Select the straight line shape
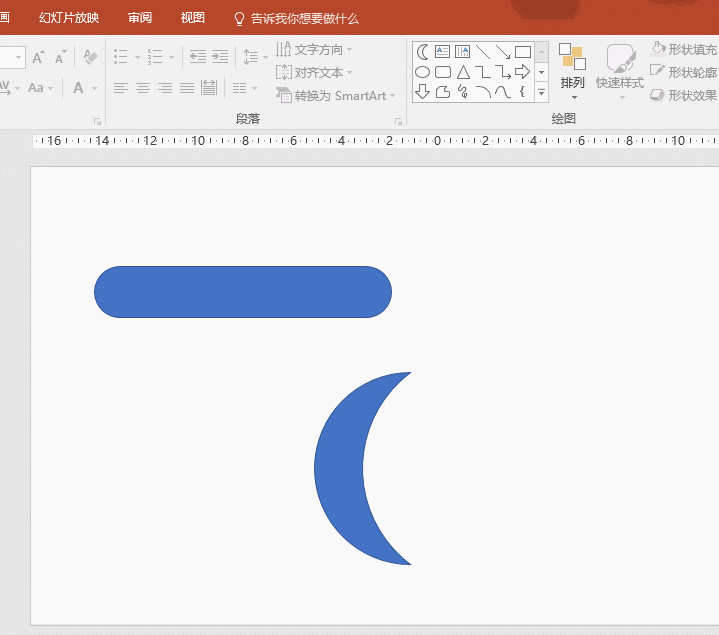The height and width of the screenshot is (635, 719). 483,52
